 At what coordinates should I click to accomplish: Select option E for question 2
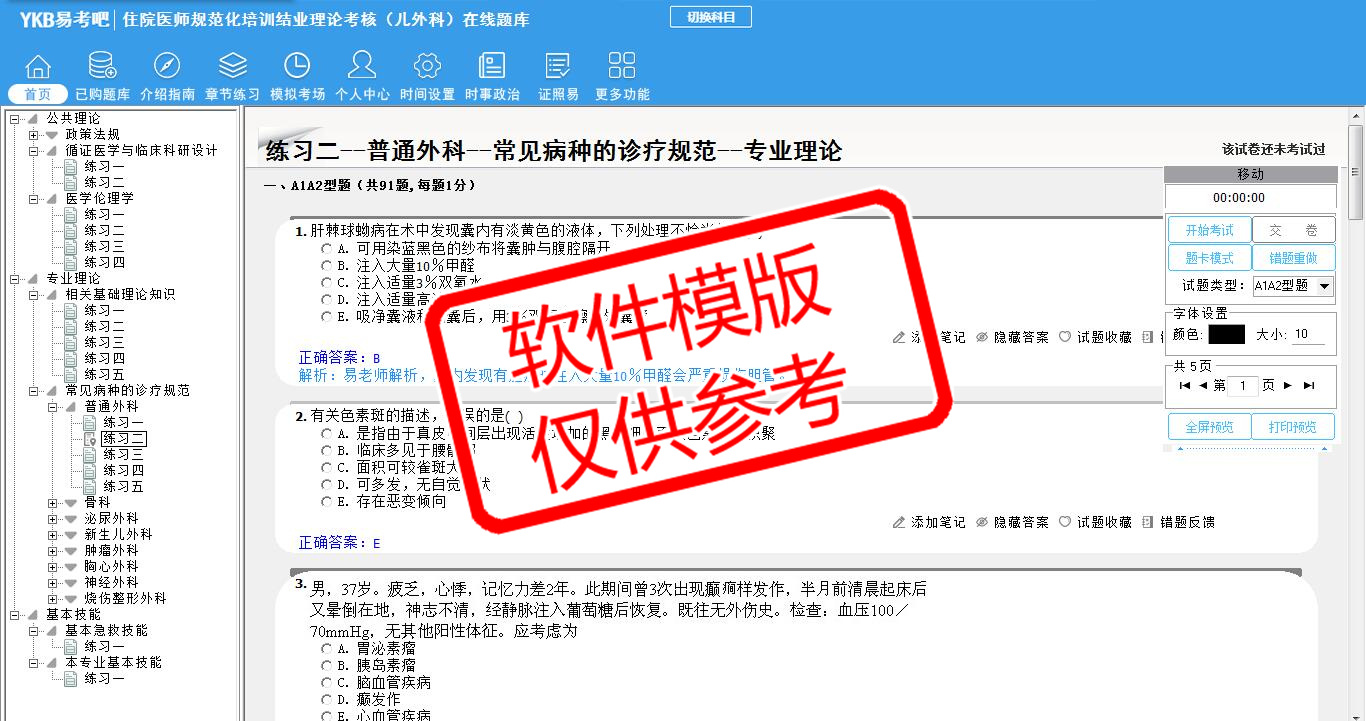point(326,502)
